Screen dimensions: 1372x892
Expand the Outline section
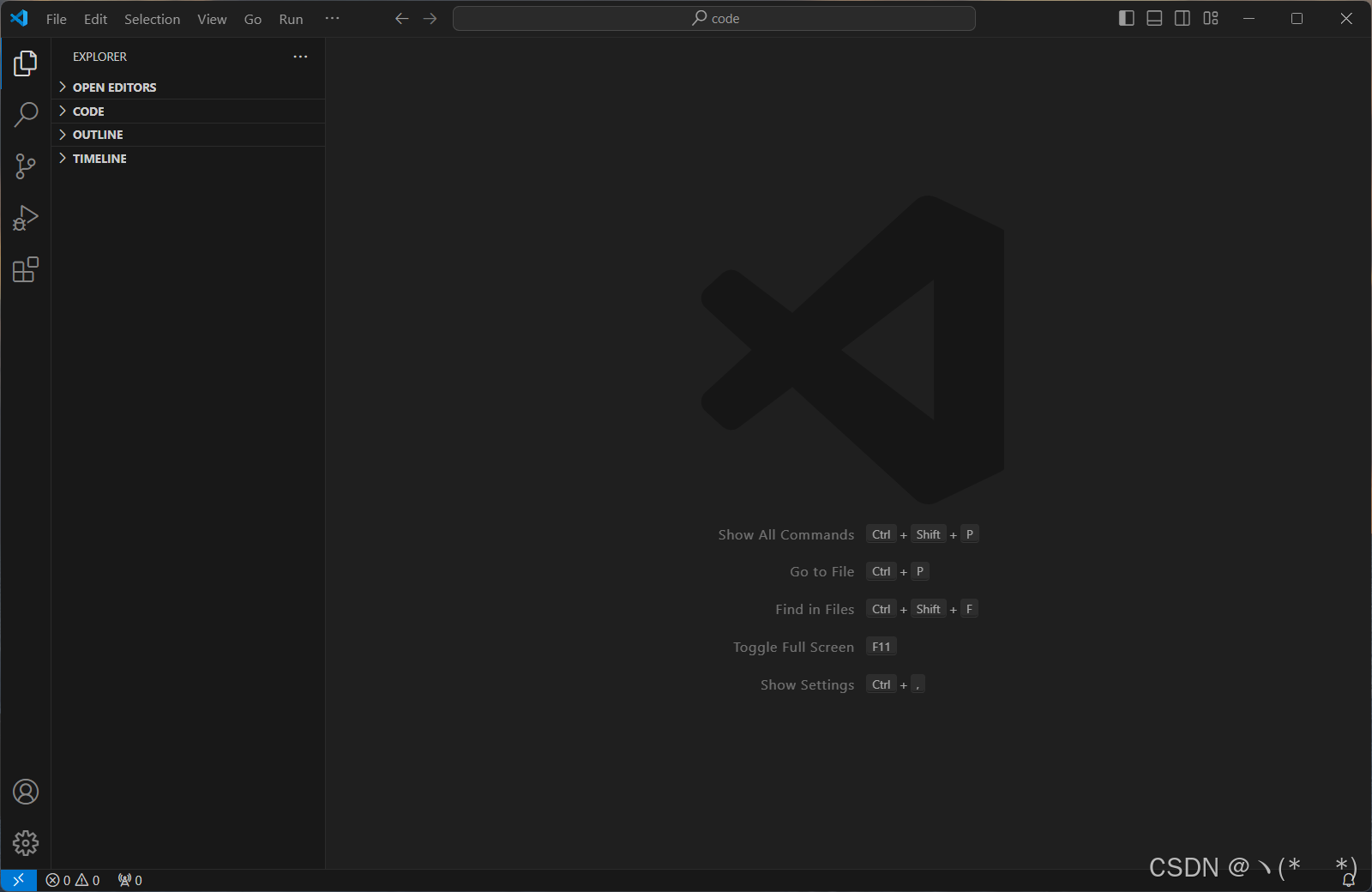(x=188, y=135)
